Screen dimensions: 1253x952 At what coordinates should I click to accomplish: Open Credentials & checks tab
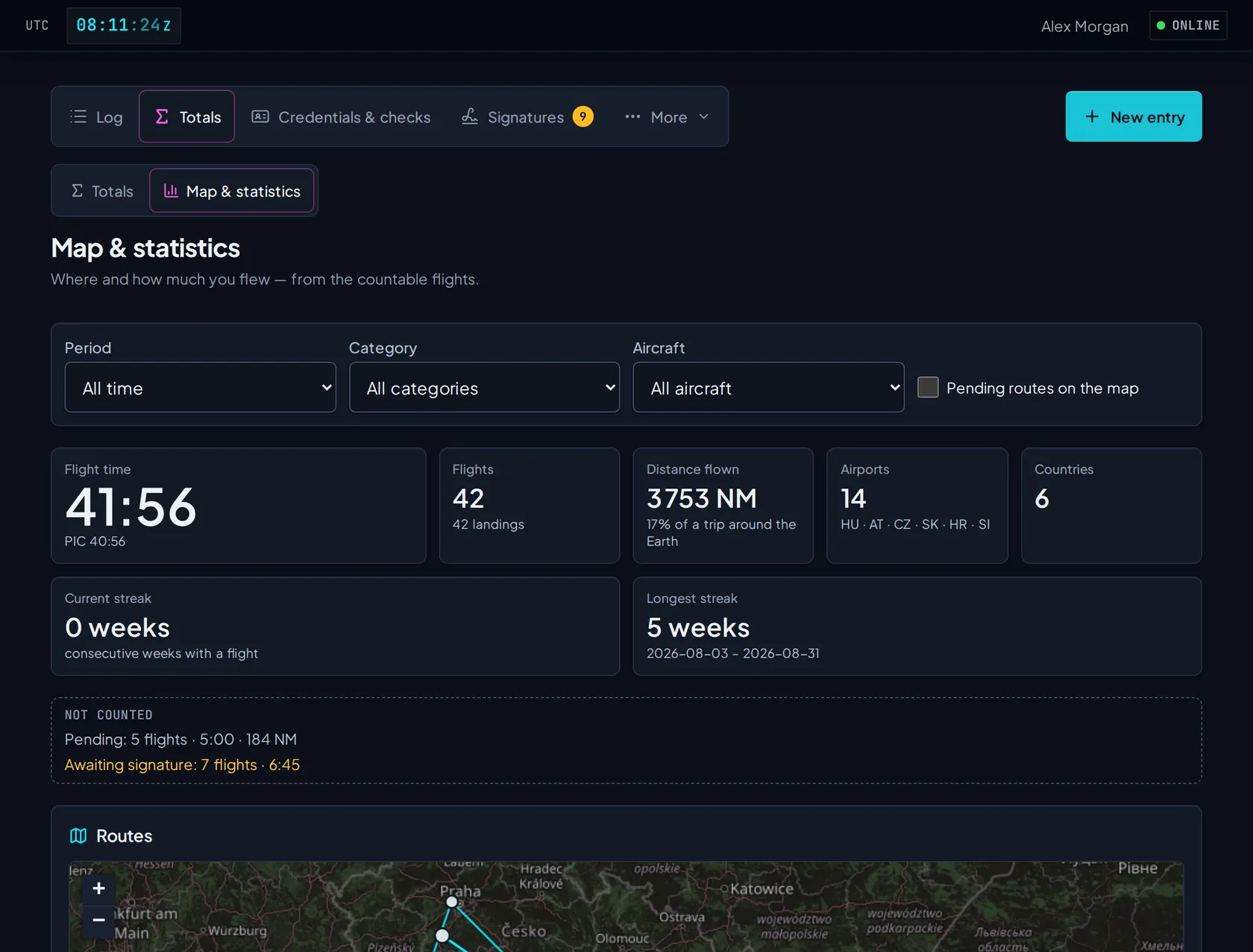point(341,117)
